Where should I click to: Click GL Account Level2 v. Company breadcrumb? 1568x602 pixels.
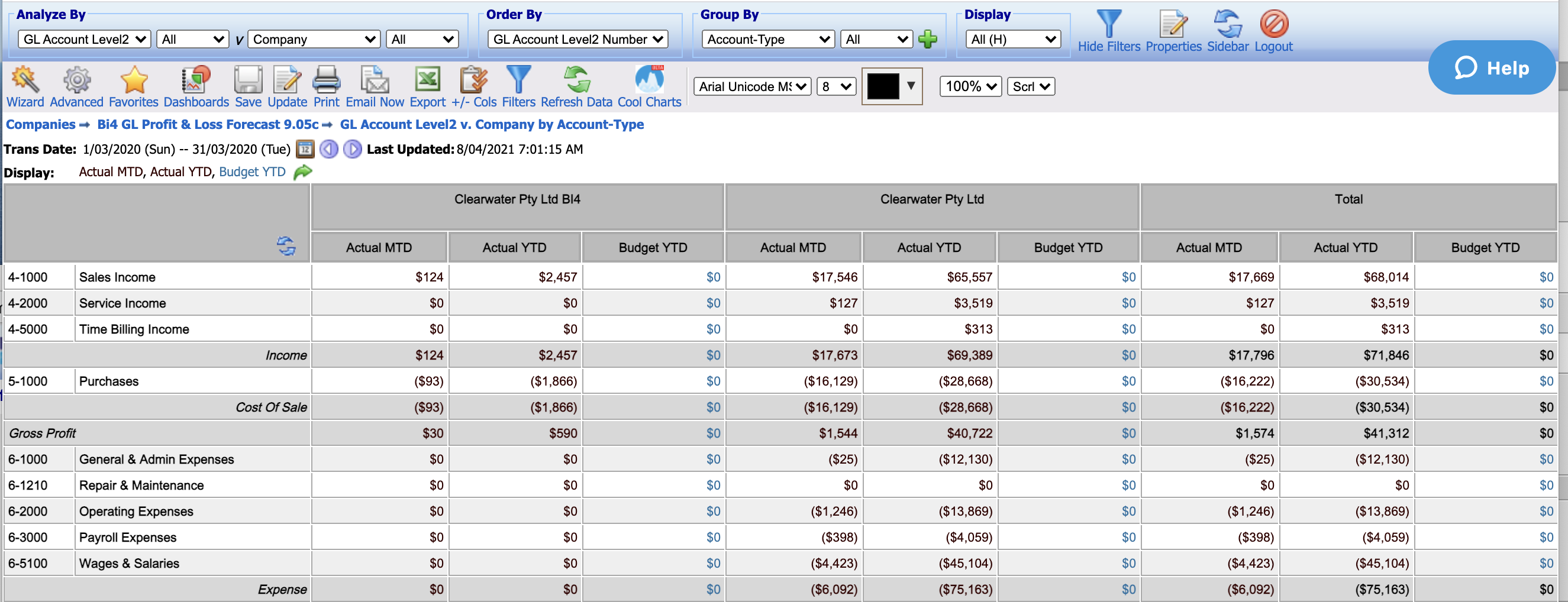[491, 125]
